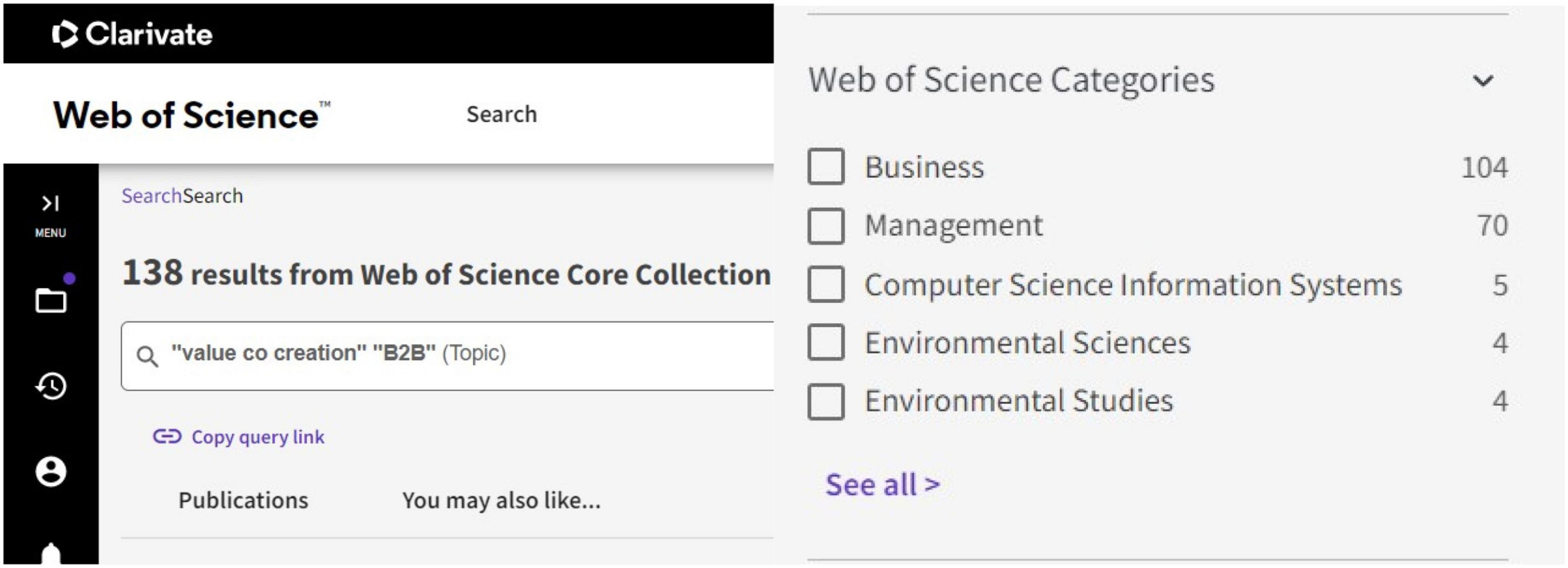1568x568 pixels.
Task: Switch to the You may also like tab
Action: 501,500
